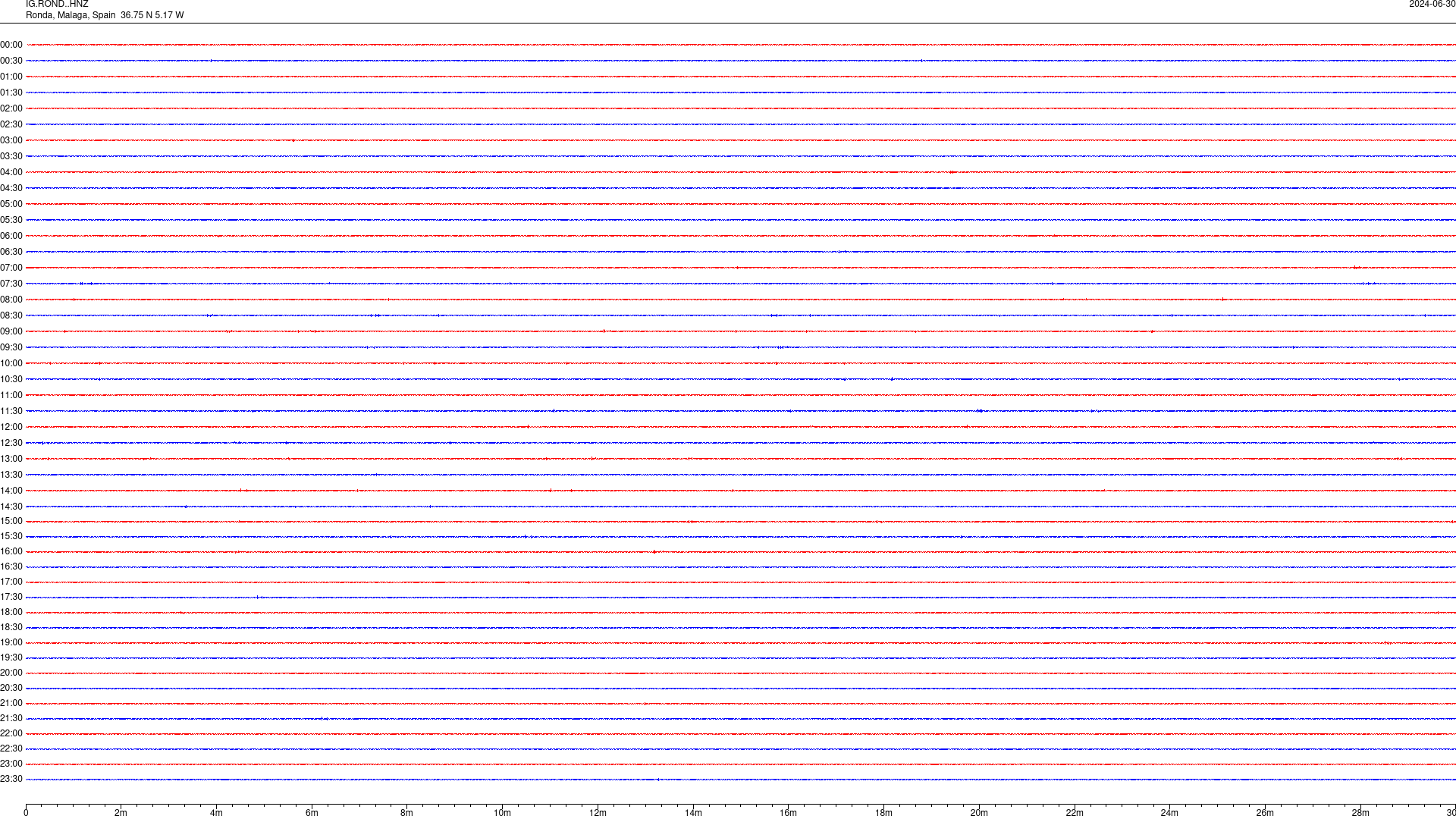The height and width of the screenshot is (819, 1456).
Task: Click the 28m tick on time axis
Action: point(1360,813)
